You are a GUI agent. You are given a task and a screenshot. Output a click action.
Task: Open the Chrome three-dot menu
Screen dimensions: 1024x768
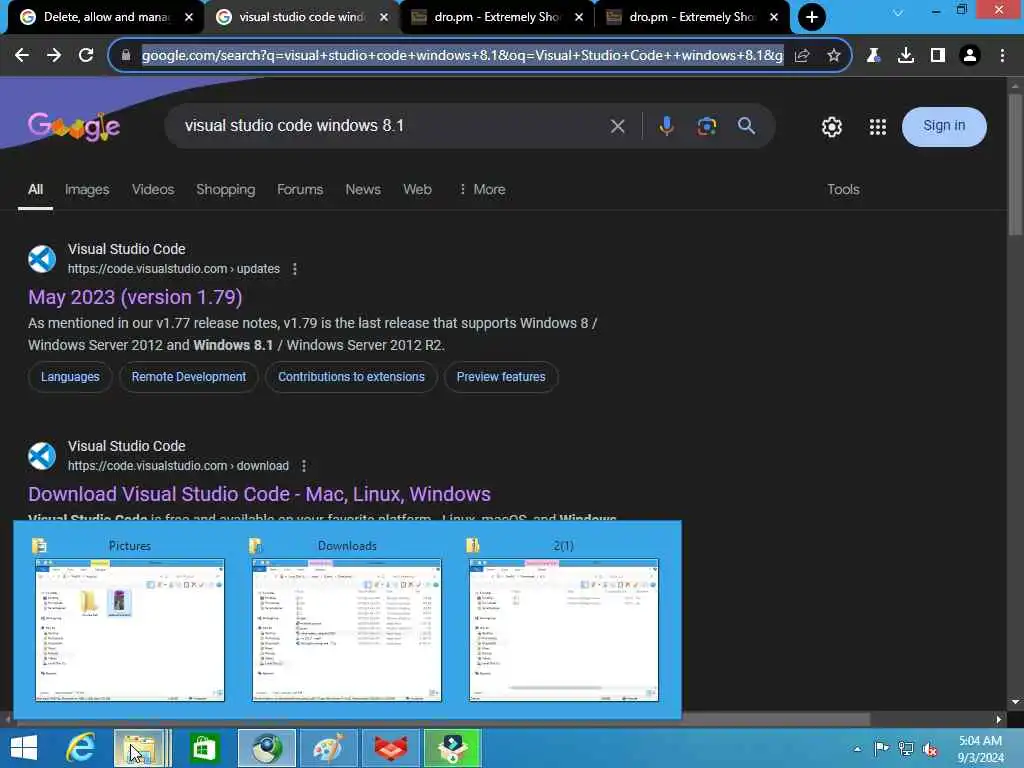[x=1002, y=56]
